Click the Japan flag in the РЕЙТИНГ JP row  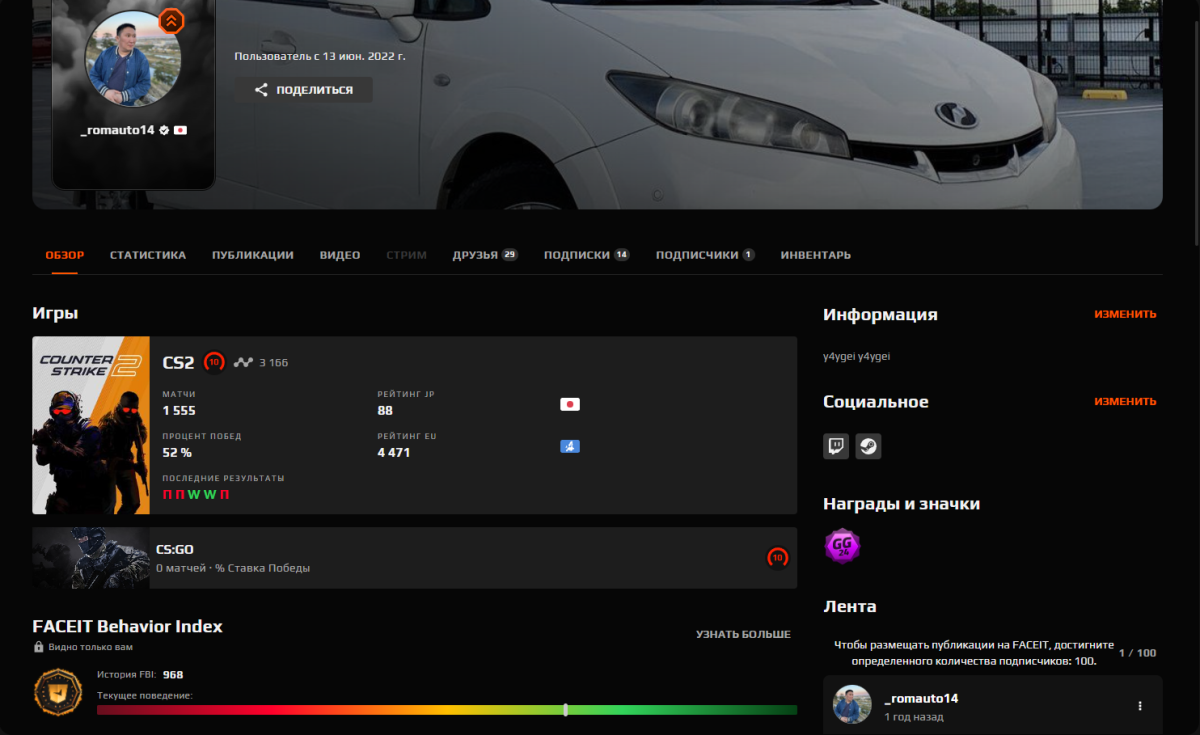(x=570, y=404)
